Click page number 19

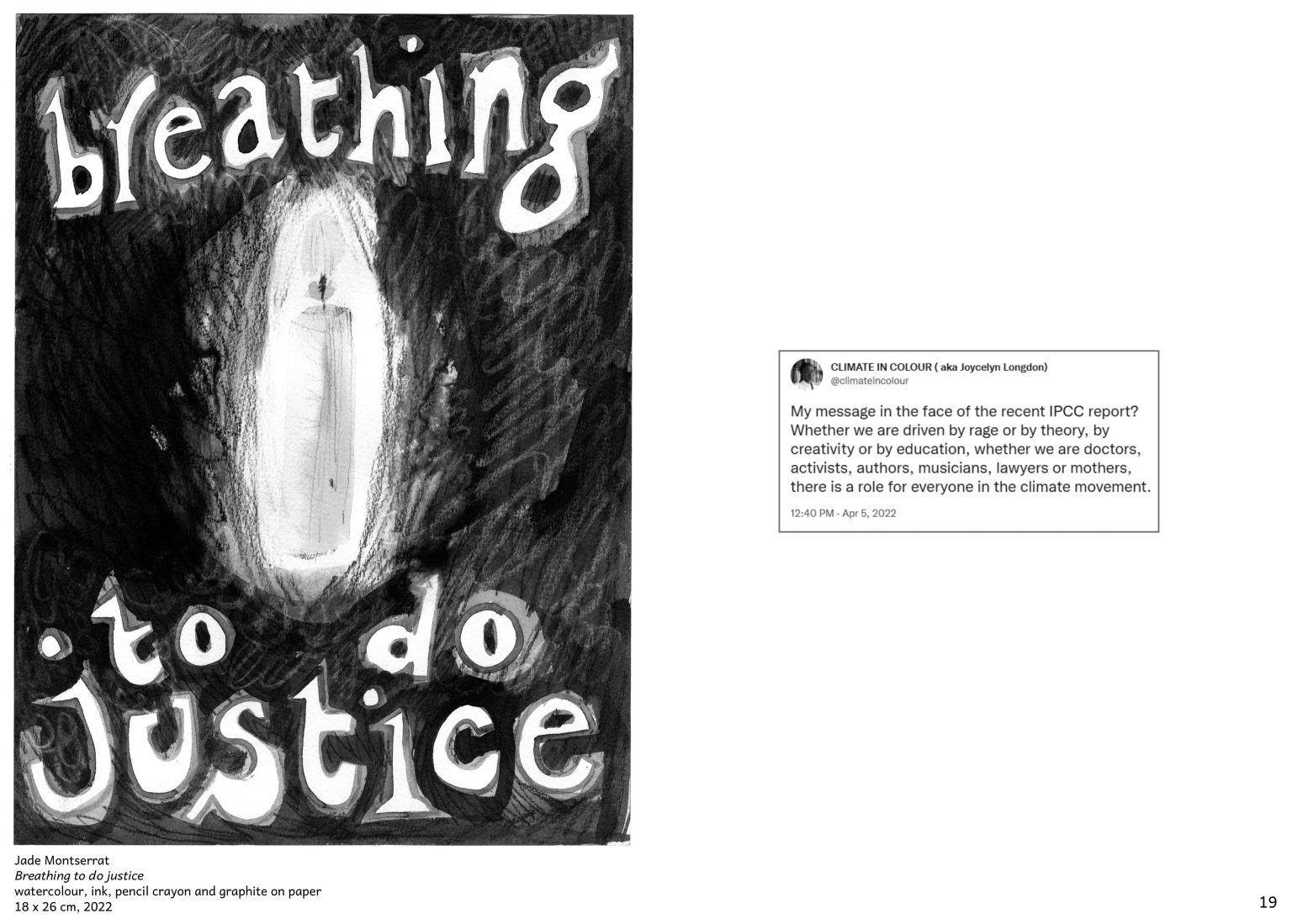[x=1268, y=903]
